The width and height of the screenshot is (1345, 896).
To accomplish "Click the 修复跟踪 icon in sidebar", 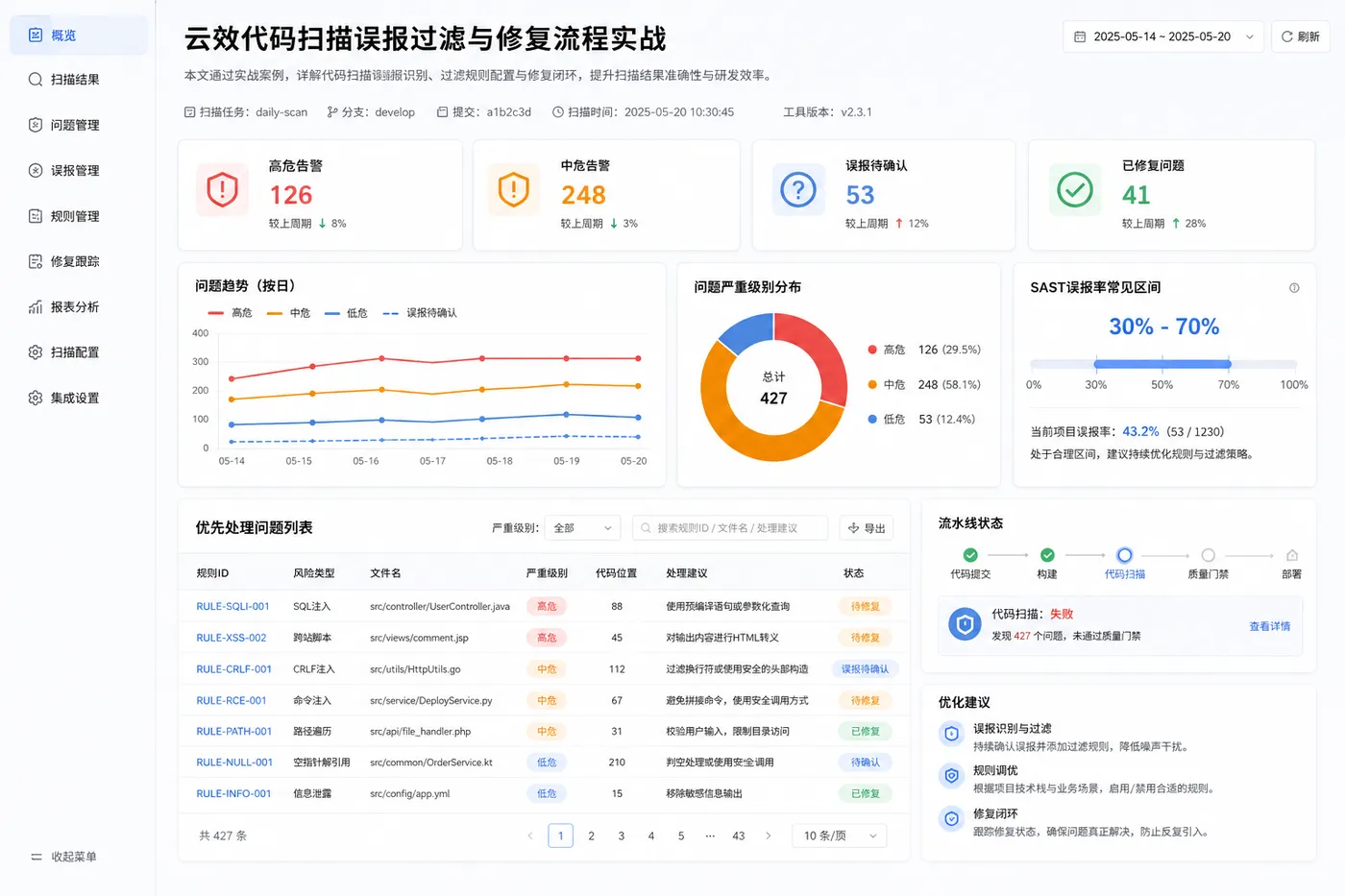I will tap(36, 261).
